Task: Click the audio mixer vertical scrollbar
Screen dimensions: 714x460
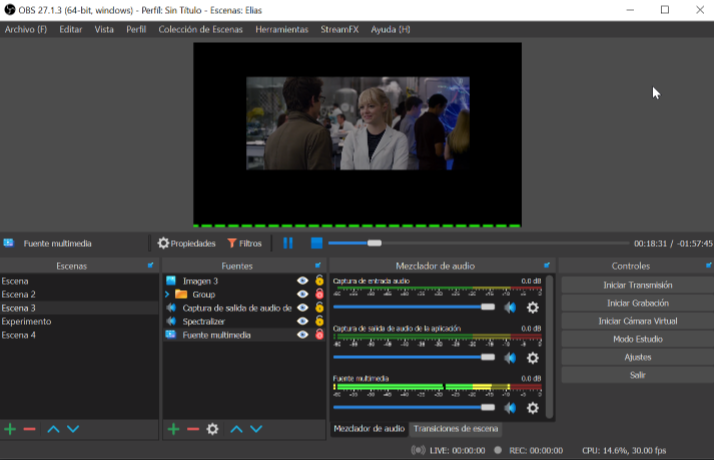Action: click(x=549, y=346)
